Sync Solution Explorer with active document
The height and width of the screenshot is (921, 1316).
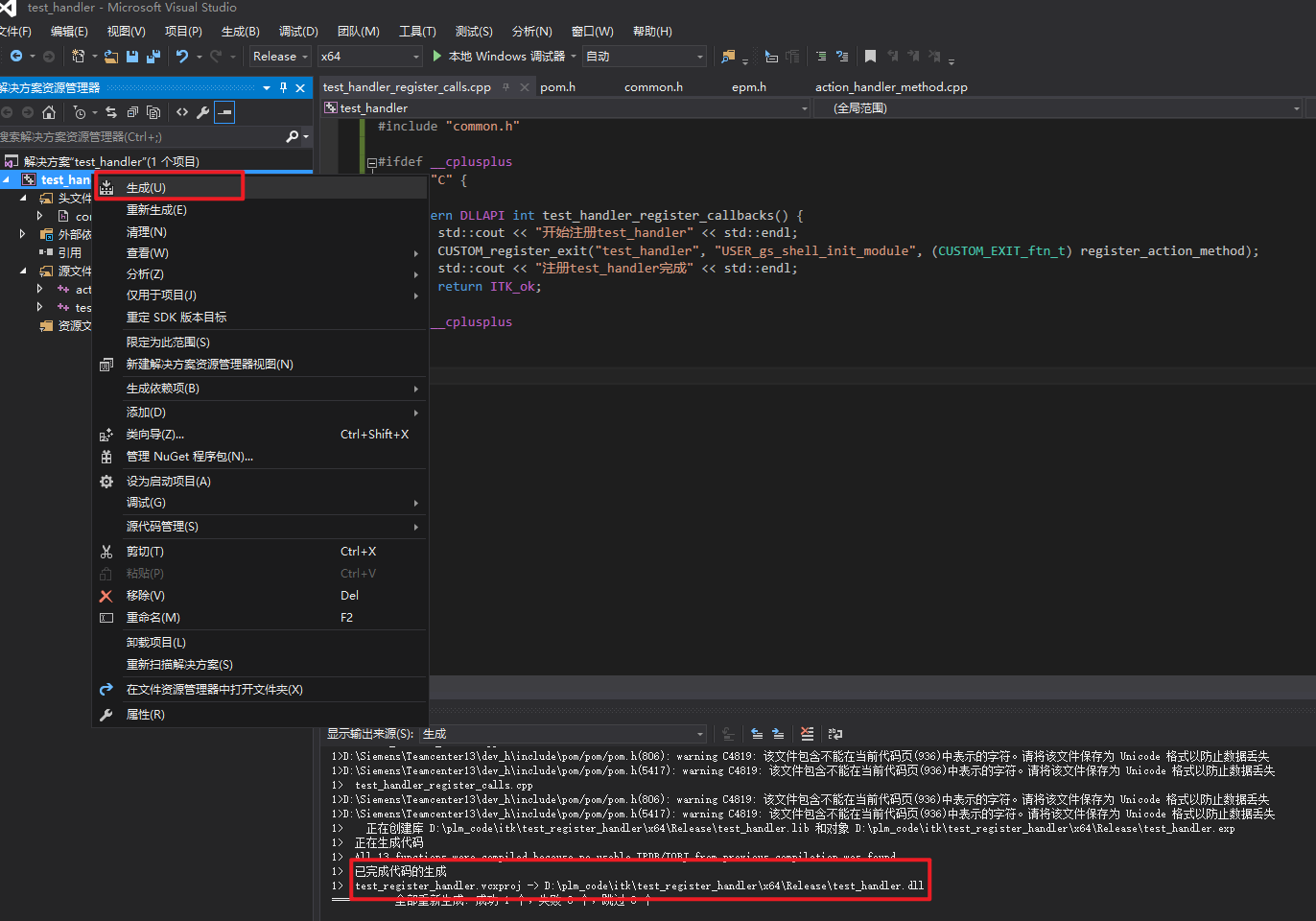(x=111, y=112)
